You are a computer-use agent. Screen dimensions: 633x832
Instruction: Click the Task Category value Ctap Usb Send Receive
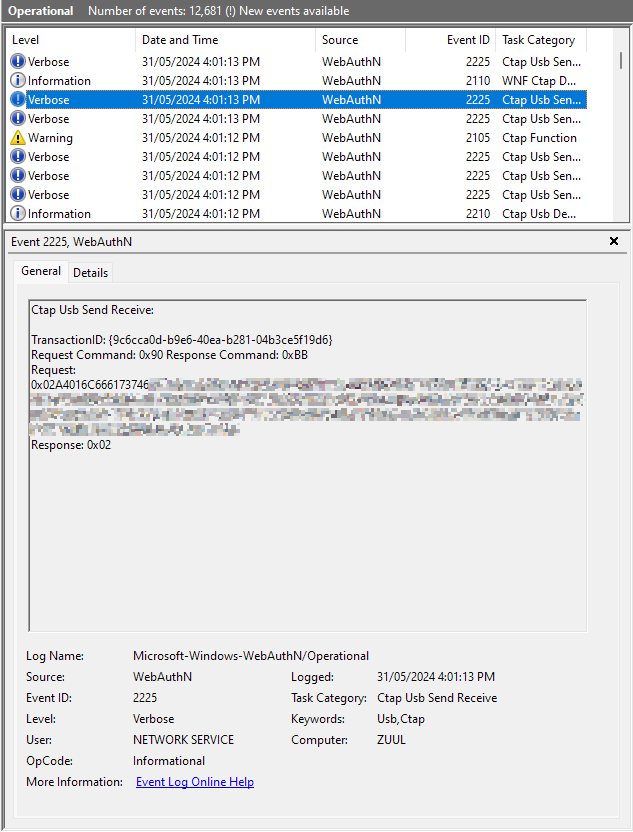pos(437,698)
